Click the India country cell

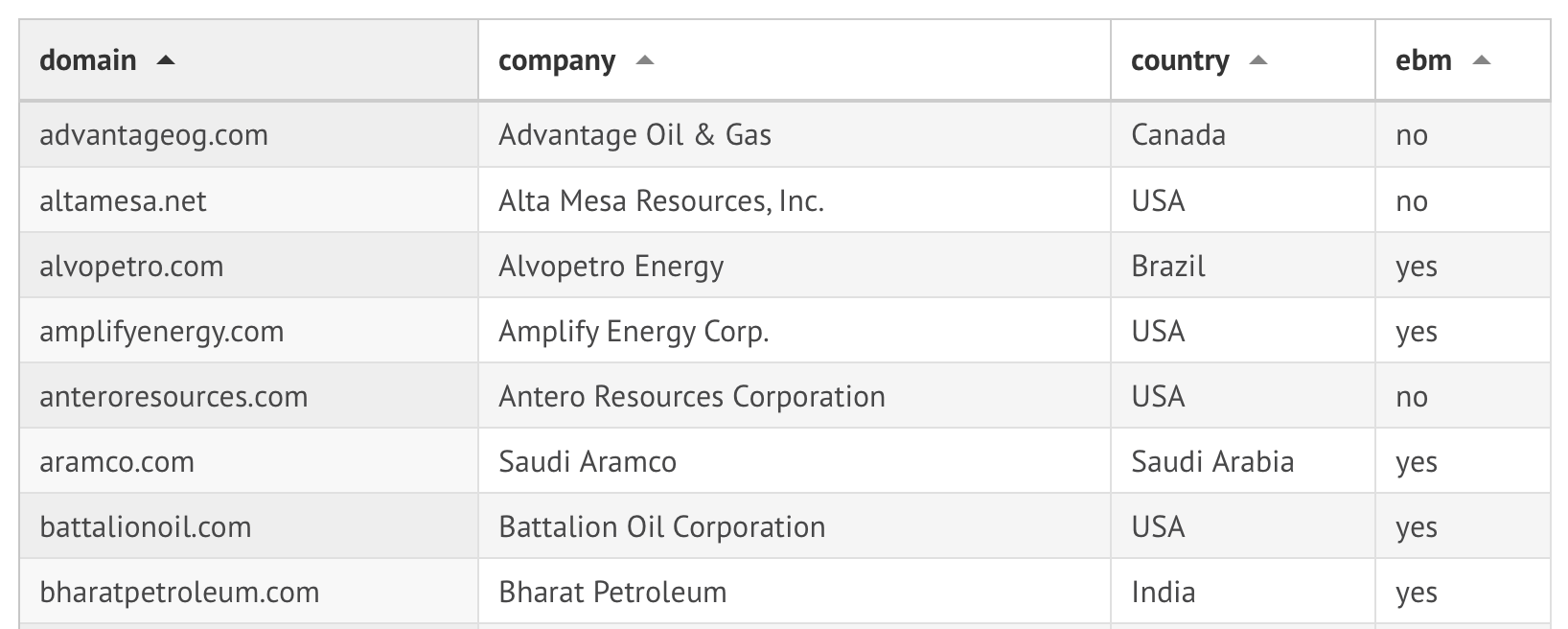point(1163,592)
